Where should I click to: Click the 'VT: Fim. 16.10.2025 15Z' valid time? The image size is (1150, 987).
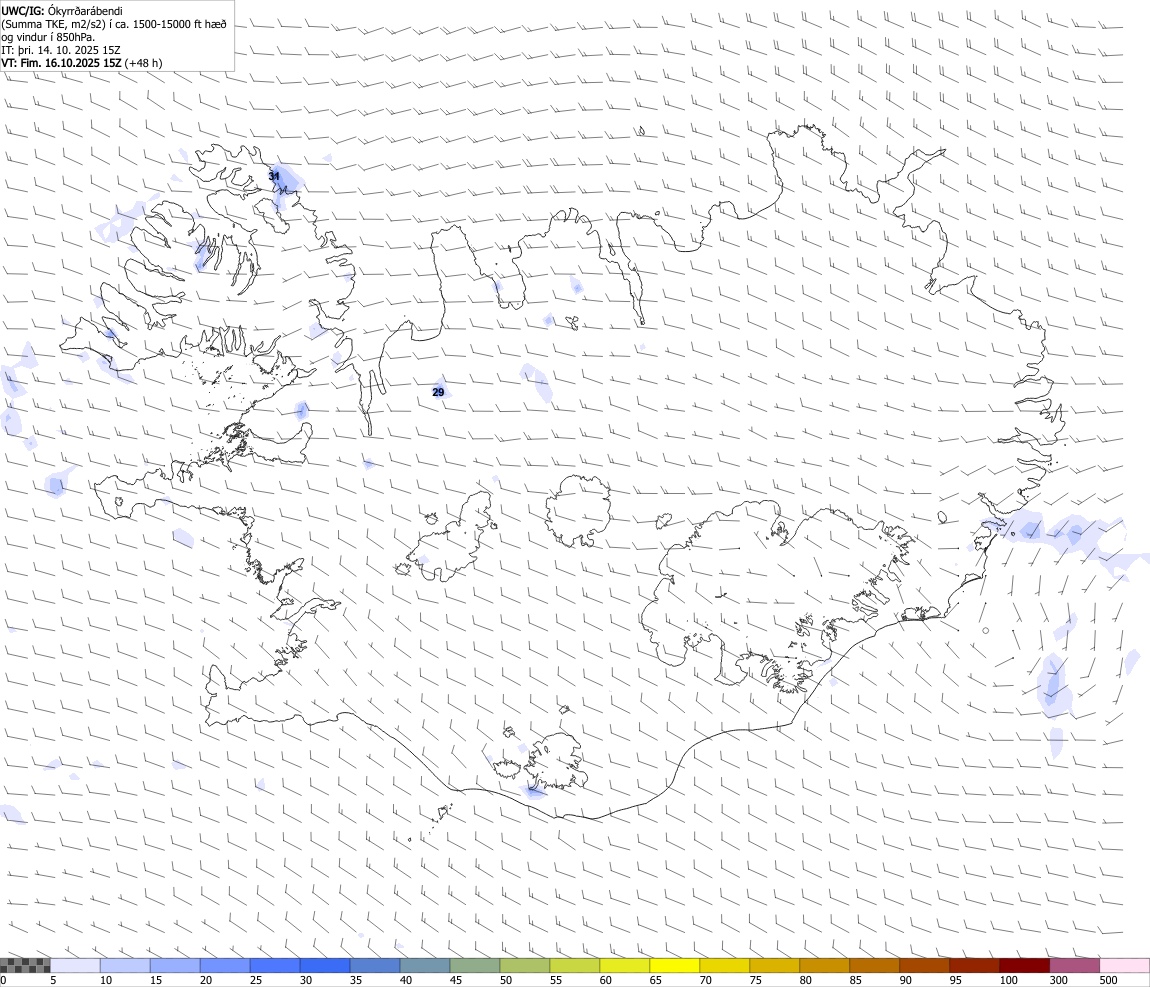tap(62, 63)
